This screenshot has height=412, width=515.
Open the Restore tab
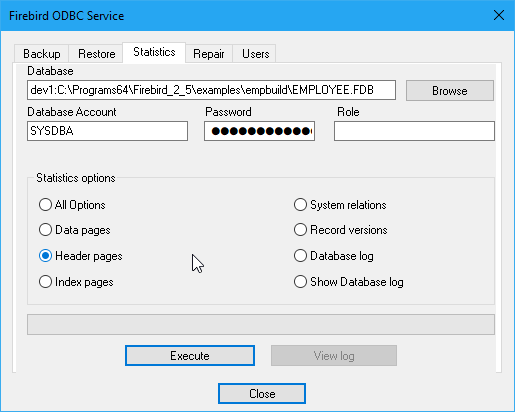[x=96, y=54]
